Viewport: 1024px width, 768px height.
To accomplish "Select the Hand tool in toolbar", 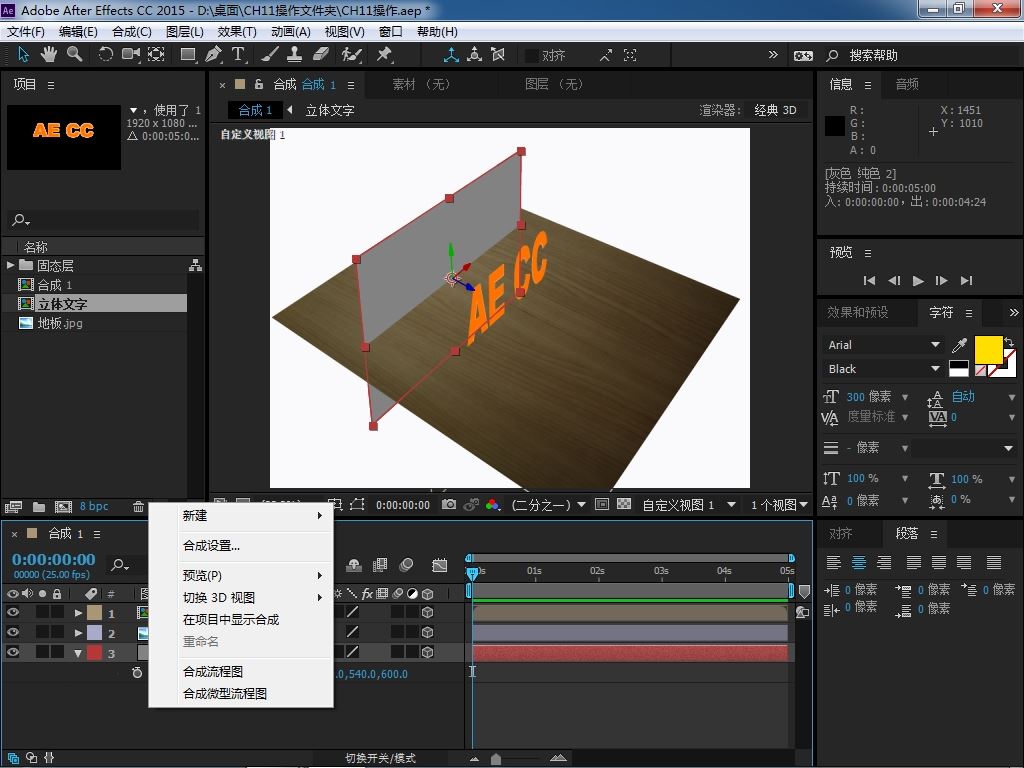I will (50, 55).
